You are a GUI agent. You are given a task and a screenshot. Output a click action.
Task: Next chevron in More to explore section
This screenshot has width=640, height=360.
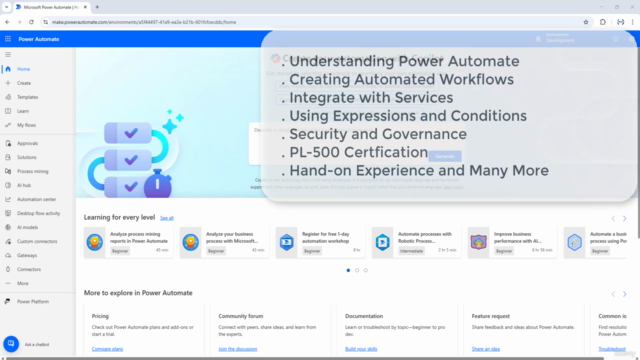624,294
